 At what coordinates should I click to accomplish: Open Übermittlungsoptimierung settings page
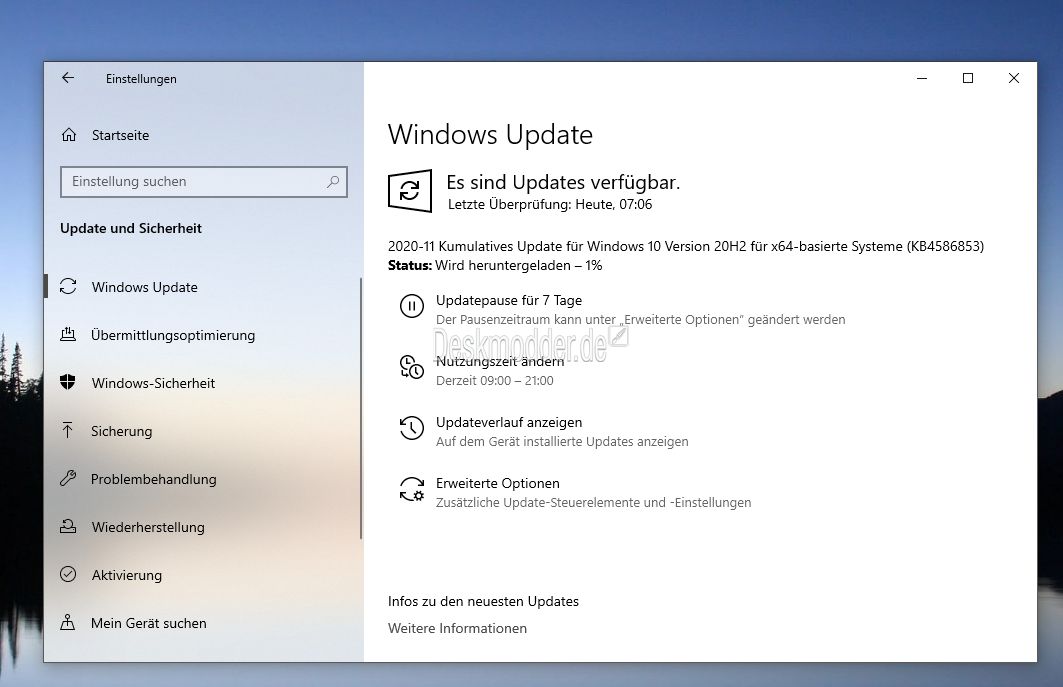[x=202, y=335]
